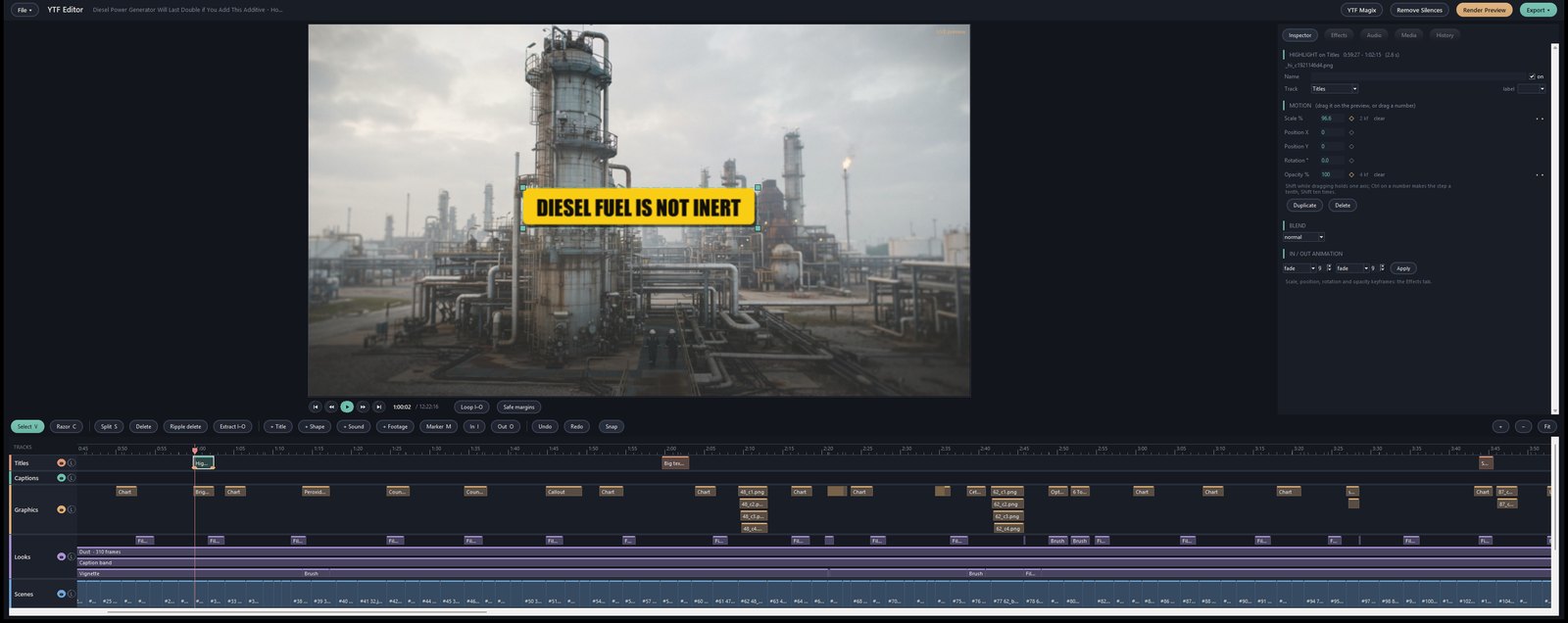1568x623 pixels.
Task: Add a new title with + Title
Action: coord(279,426)
